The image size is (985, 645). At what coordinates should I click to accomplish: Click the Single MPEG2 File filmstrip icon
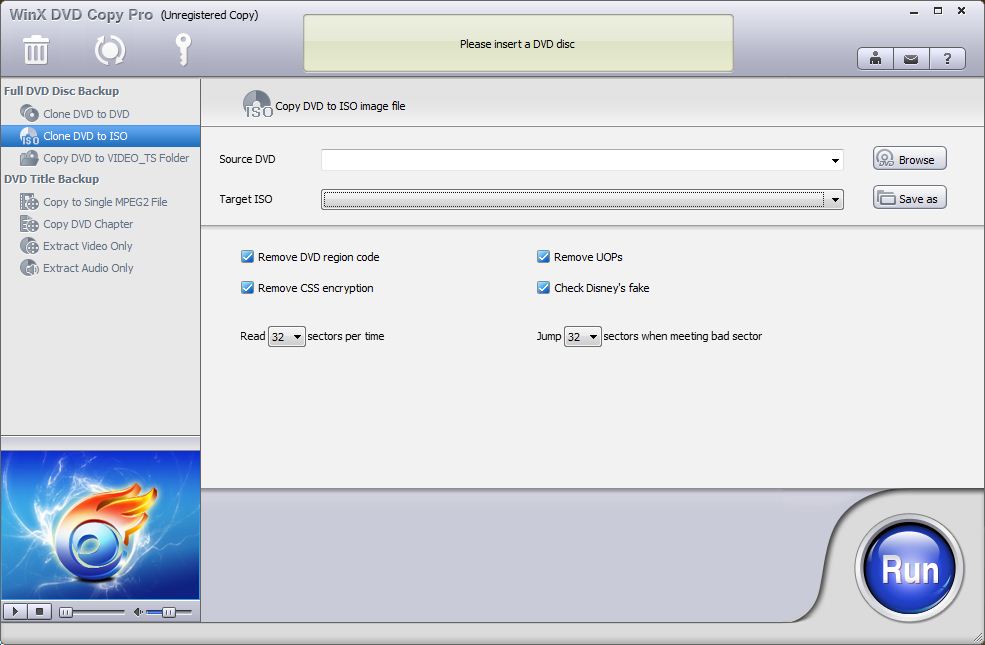pos(29,202)
